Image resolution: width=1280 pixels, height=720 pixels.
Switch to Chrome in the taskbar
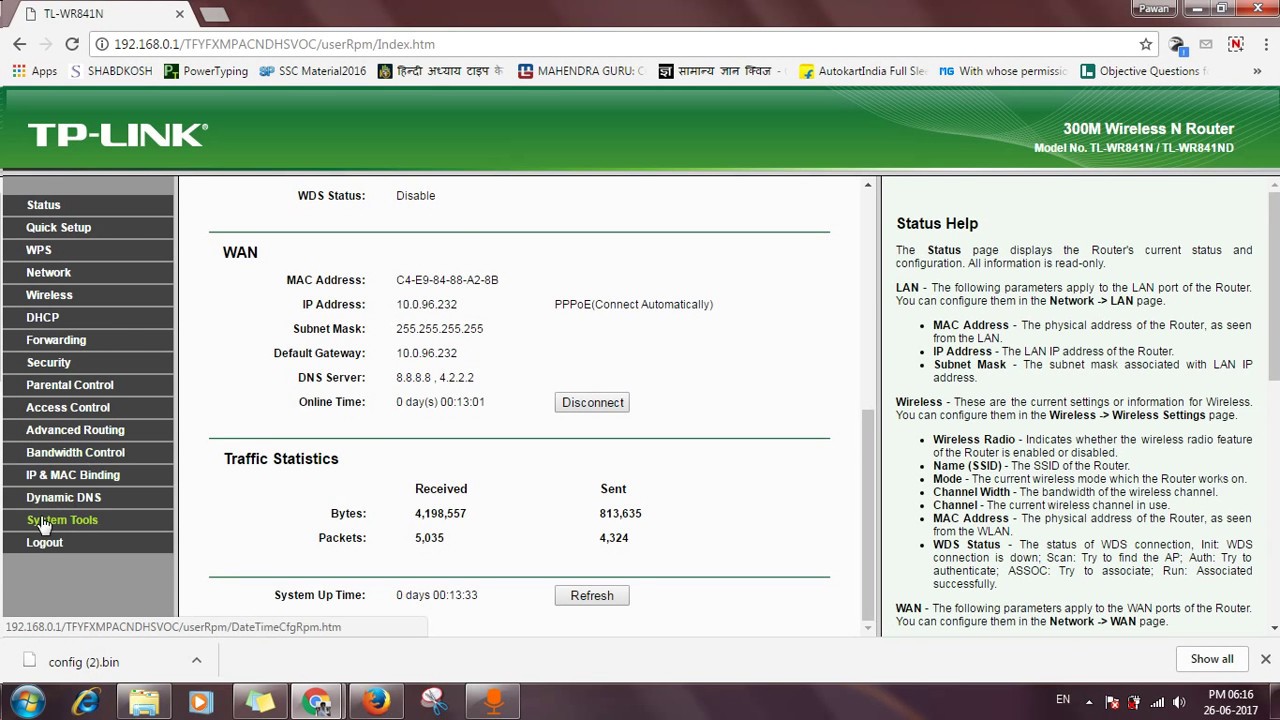point(318,702)
